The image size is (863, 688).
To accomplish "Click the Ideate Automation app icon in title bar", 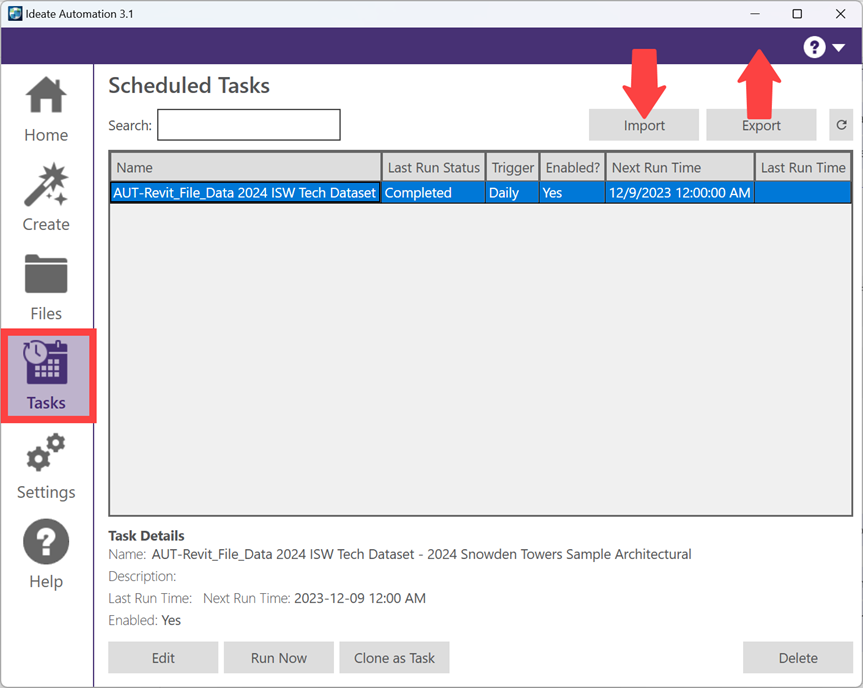I will [15, 14].
